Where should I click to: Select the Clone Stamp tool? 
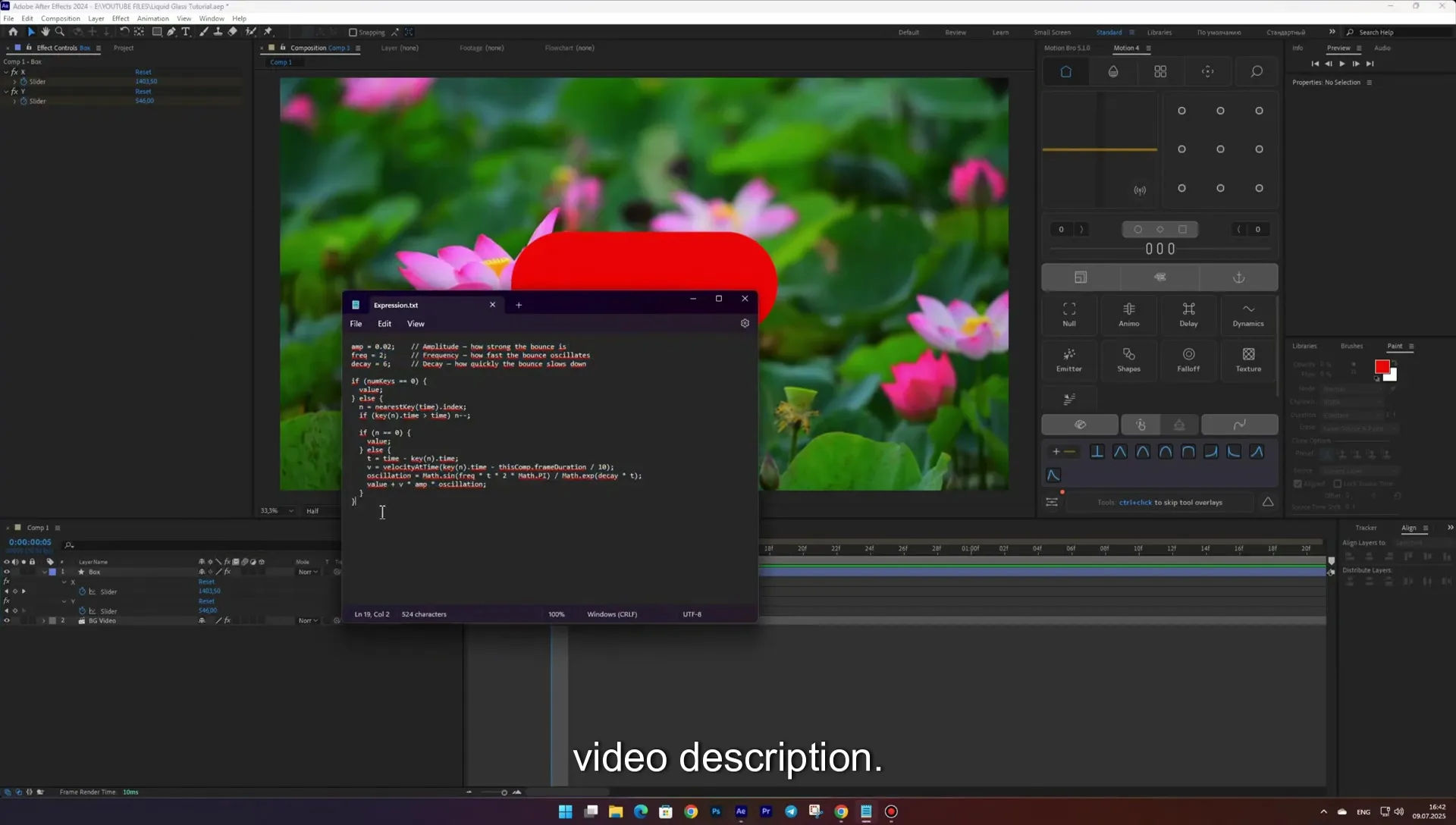point(218,32)
